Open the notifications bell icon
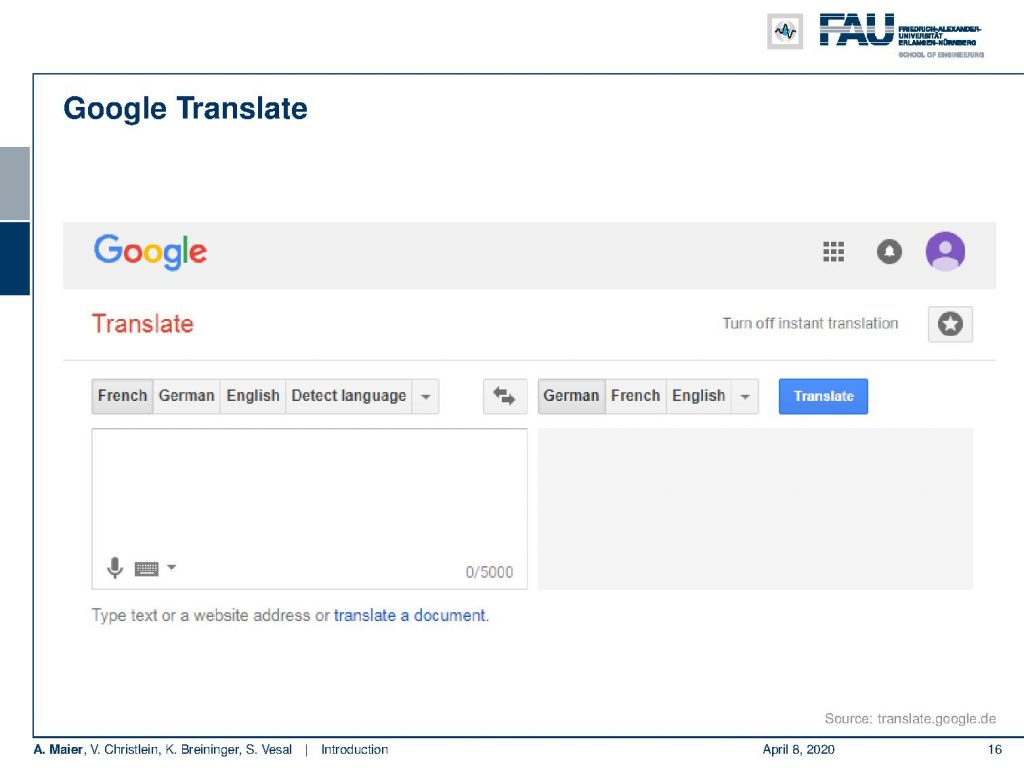This screenshot has width=1024, height=768. tap(889, 251)
